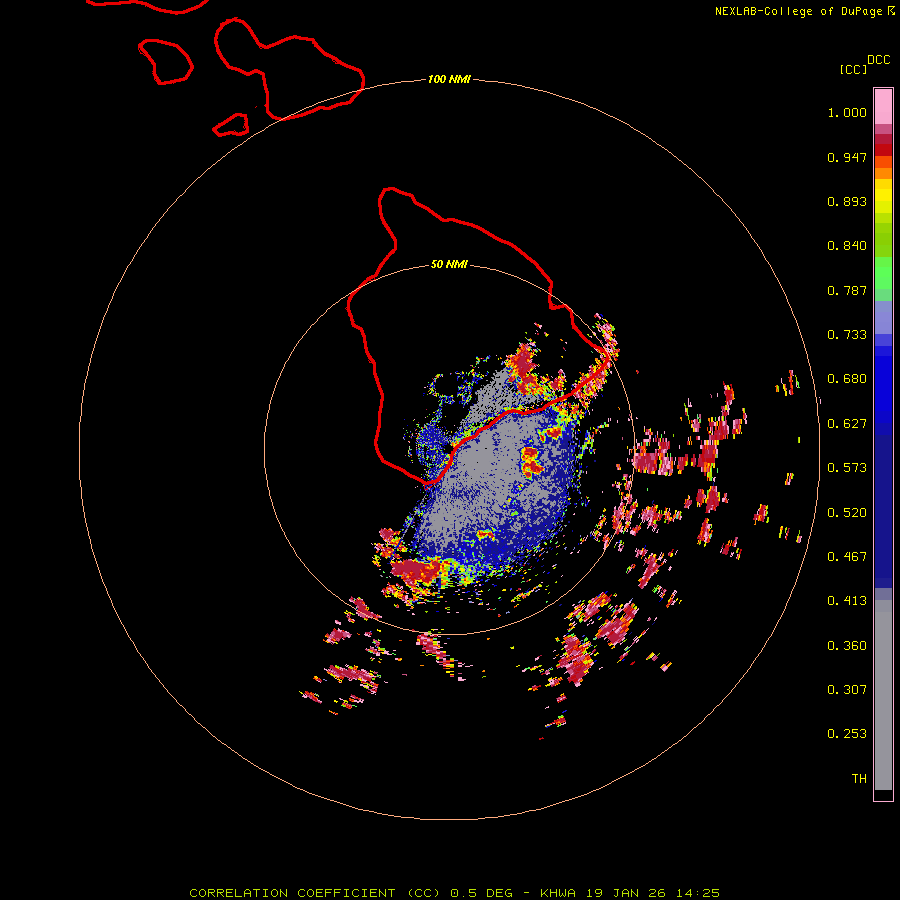900x900 pixels.
Task: Click the 50 NMI range ring label
Action: 449,264
